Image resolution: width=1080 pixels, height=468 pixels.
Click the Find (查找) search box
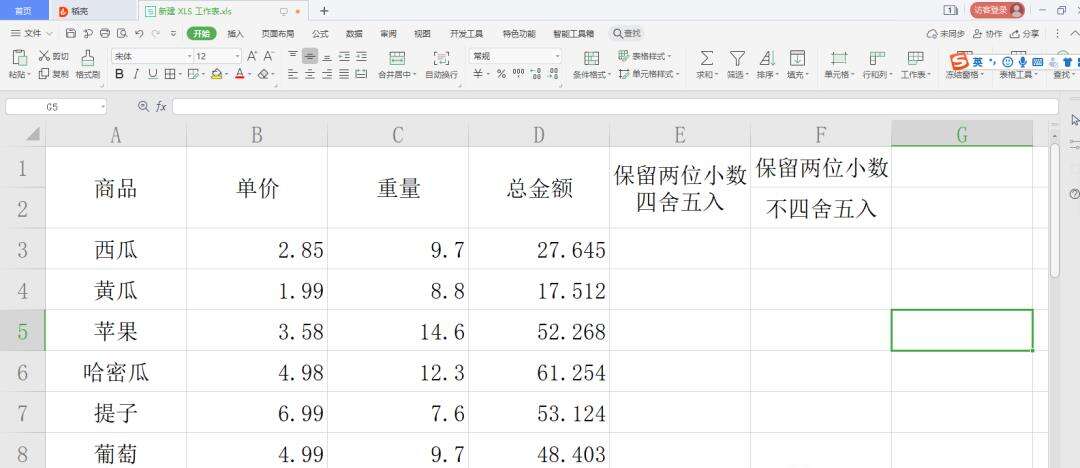(x=627, y=33)
